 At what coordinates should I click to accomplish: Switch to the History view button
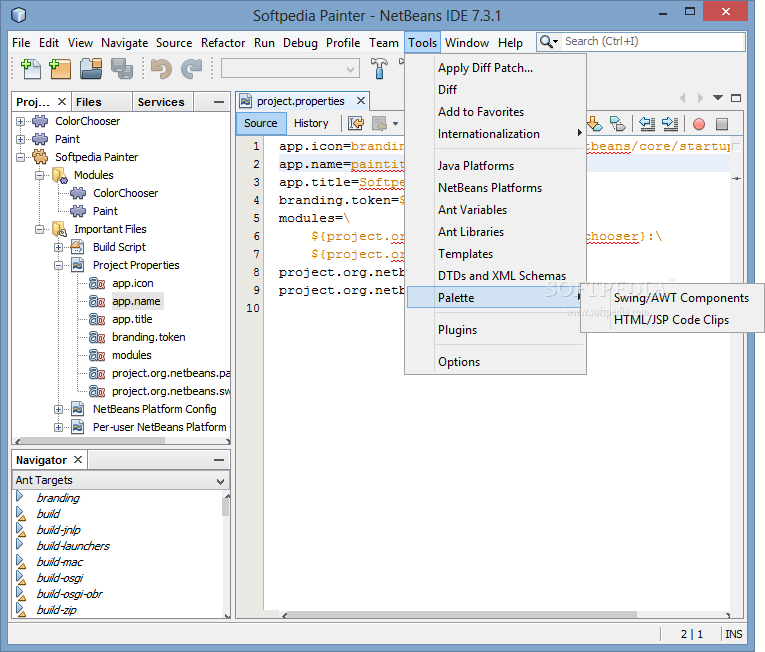(311, 123)
